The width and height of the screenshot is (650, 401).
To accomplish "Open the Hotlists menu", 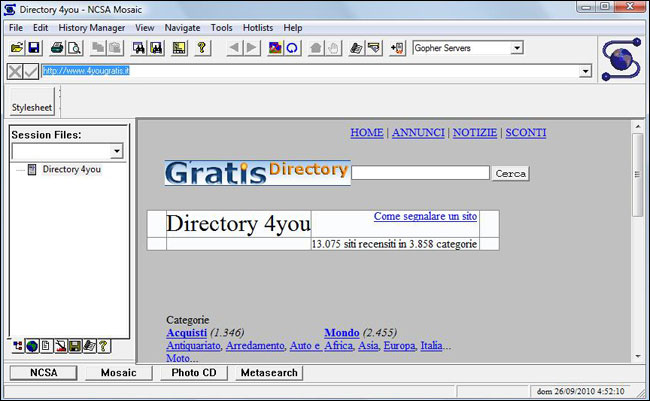I will [x=259, y=28].
